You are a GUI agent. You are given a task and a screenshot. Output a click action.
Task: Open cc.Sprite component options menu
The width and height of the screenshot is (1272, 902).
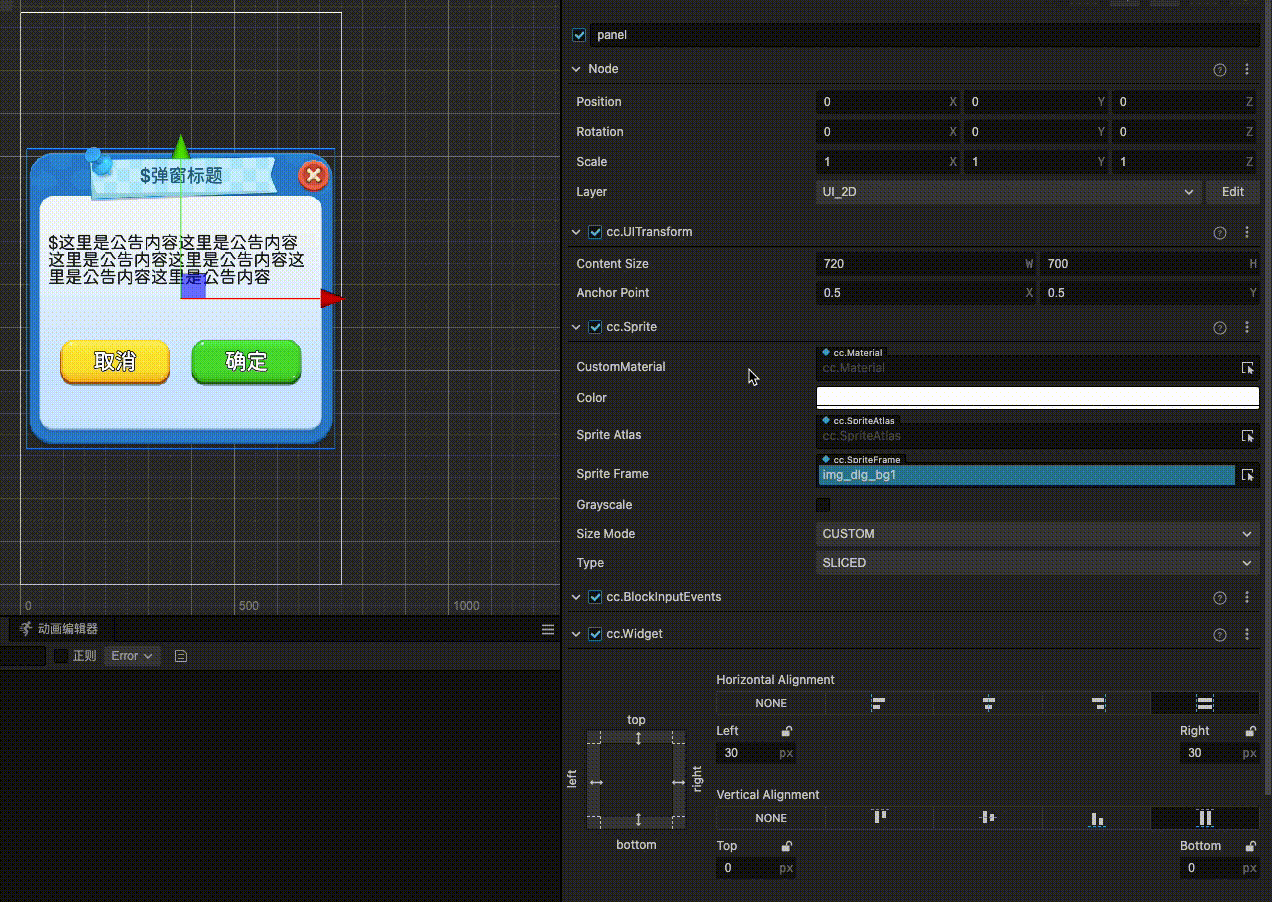tap(1247, 327)
